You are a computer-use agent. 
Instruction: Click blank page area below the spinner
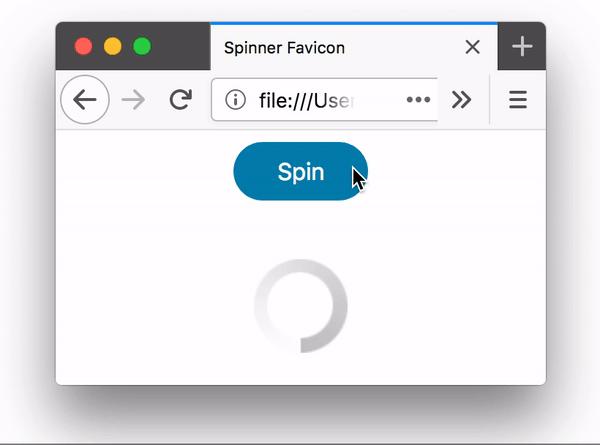tap(301, 370)
